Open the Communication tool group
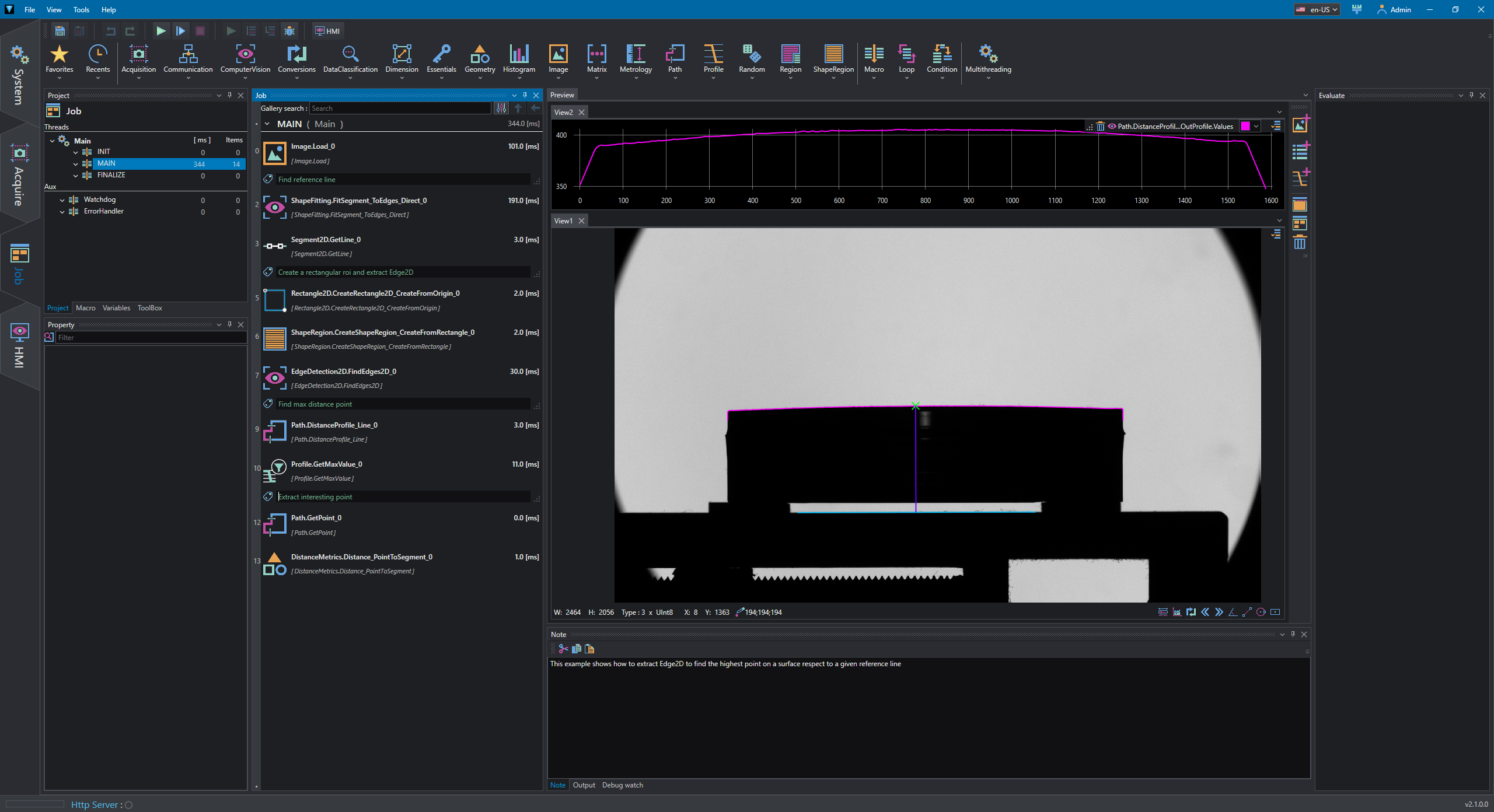The height and width of the screenshot is (812, 1494). point(188,61)
